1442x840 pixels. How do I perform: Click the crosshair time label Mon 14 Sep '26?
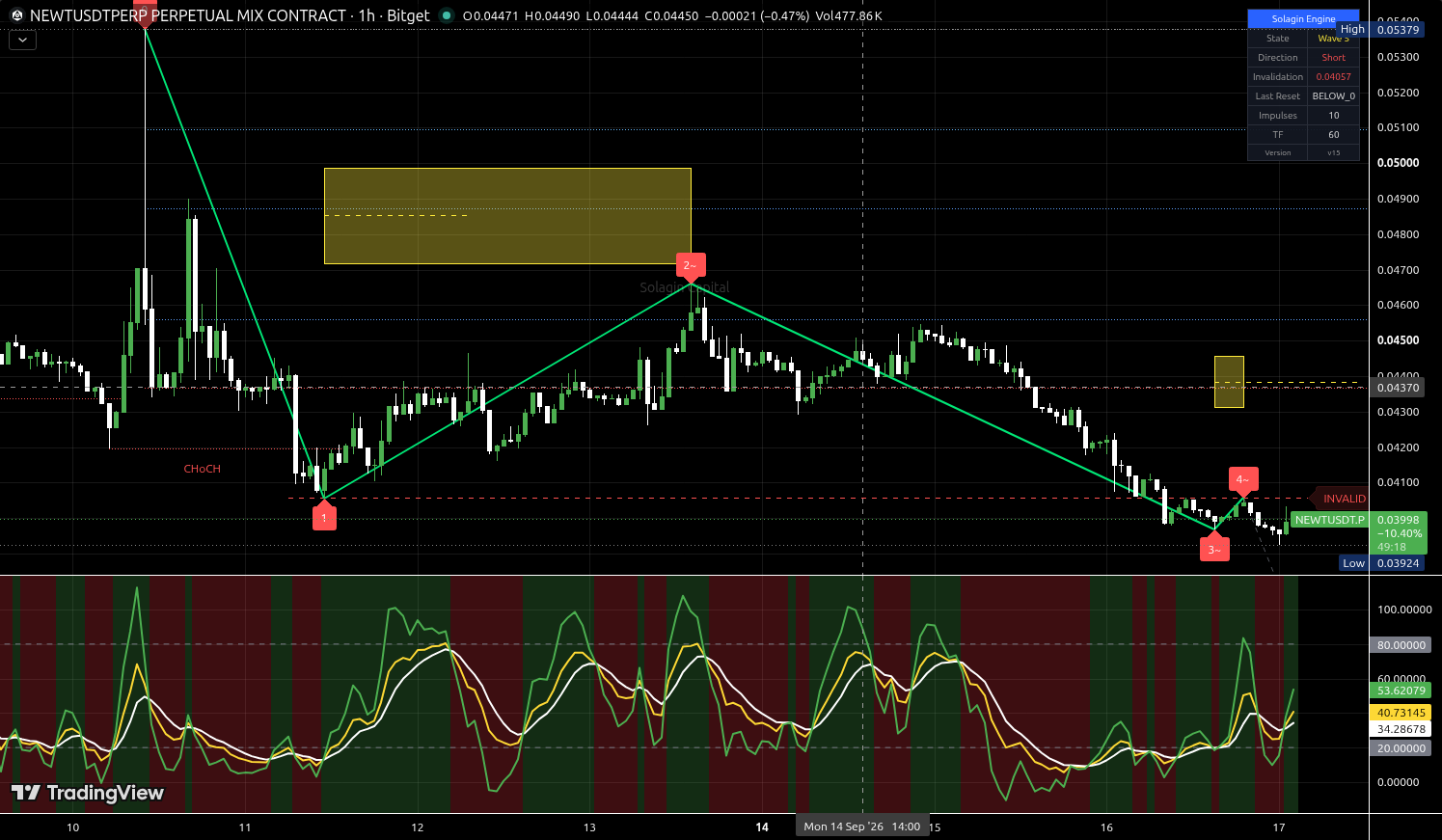(x=862, y=826)
